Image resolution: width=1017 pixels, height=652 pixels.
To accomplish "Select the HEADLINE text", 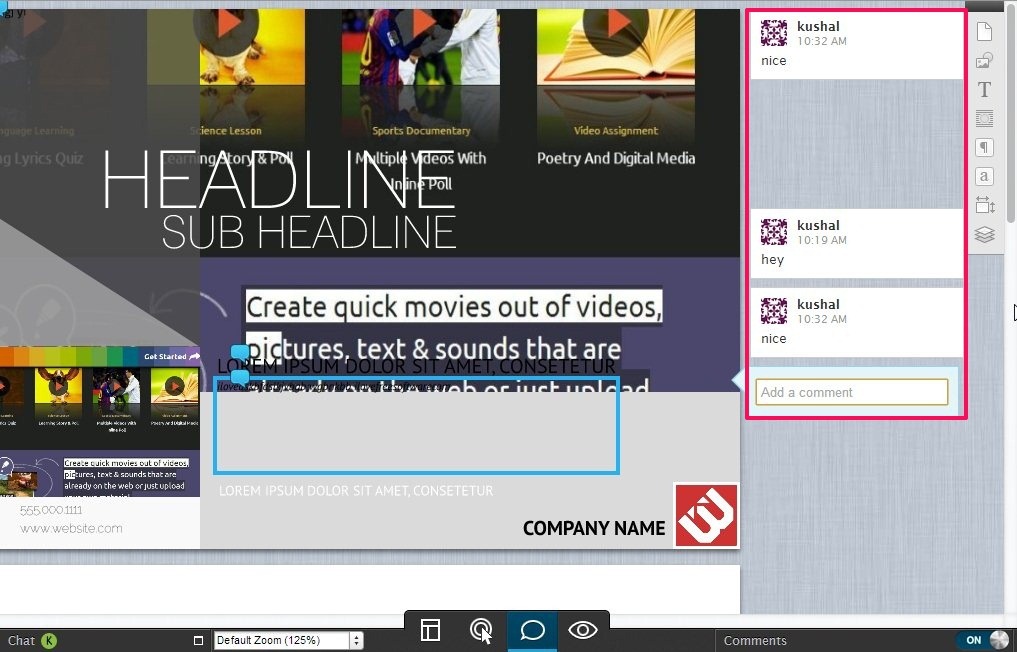I will click(x=280, y=180).
